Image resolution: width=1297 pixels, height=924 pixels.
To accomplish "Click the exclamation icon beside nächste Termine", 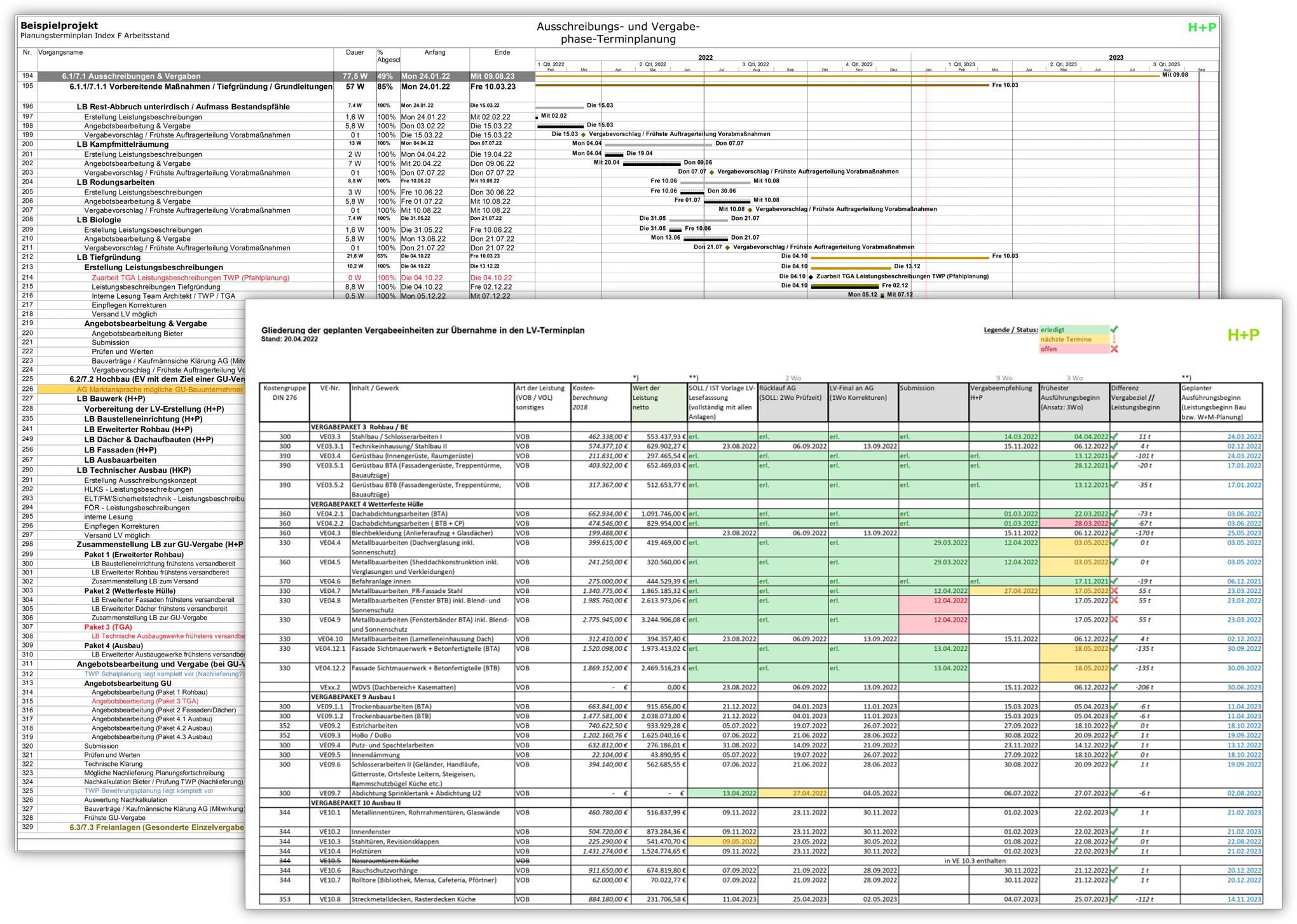I will coord(1114,339).
